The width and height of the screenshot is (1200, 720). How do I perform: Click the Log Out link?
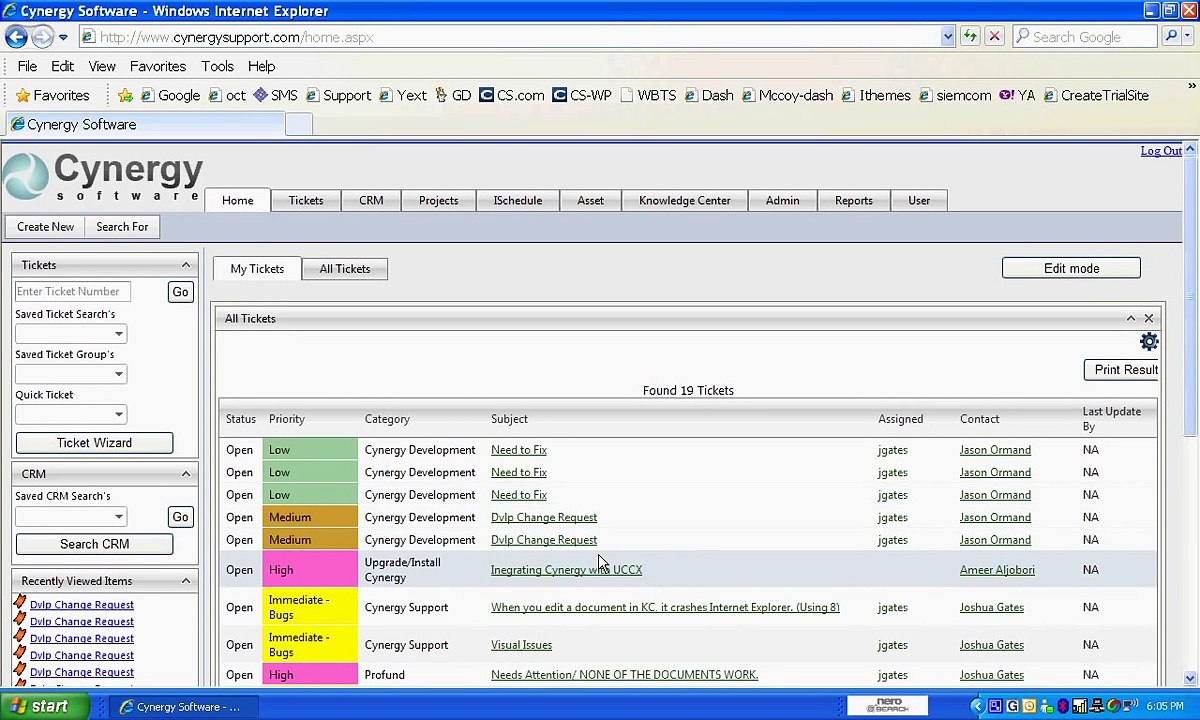(1161, 150)
